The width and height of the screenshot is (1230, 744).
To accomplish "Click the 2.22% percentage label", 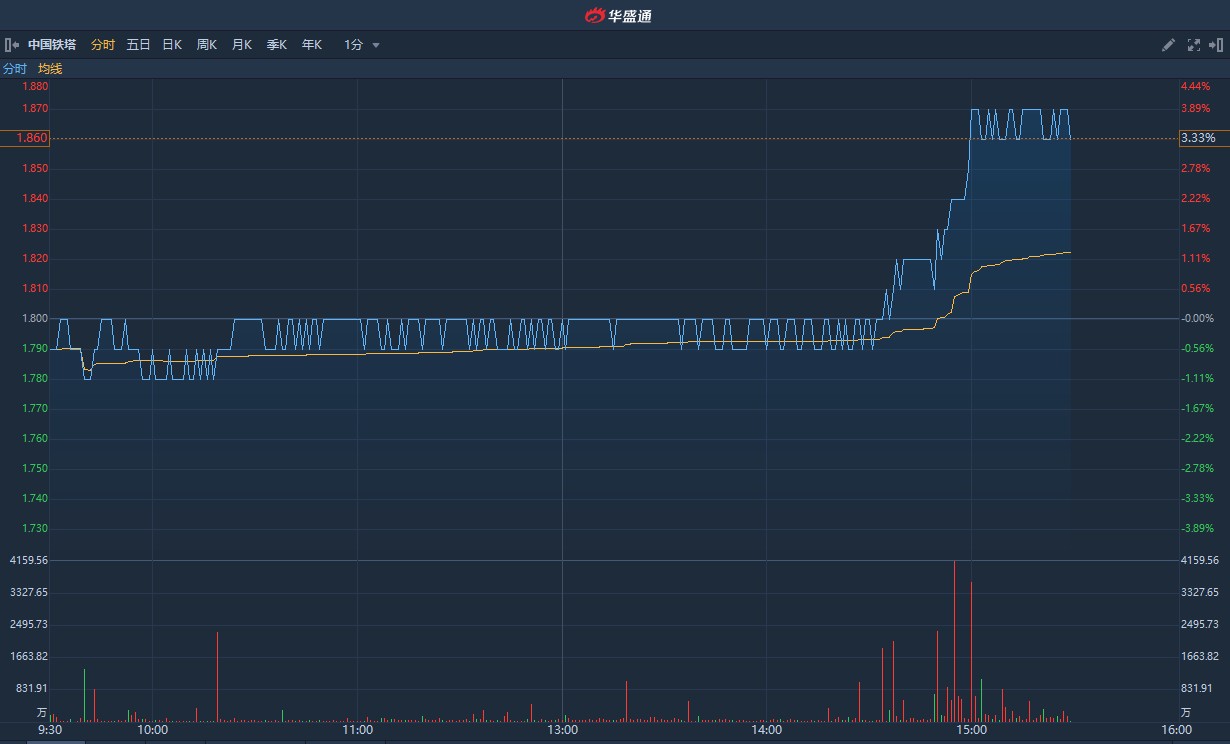I will pyautogui.click(x=1196, y=198).
